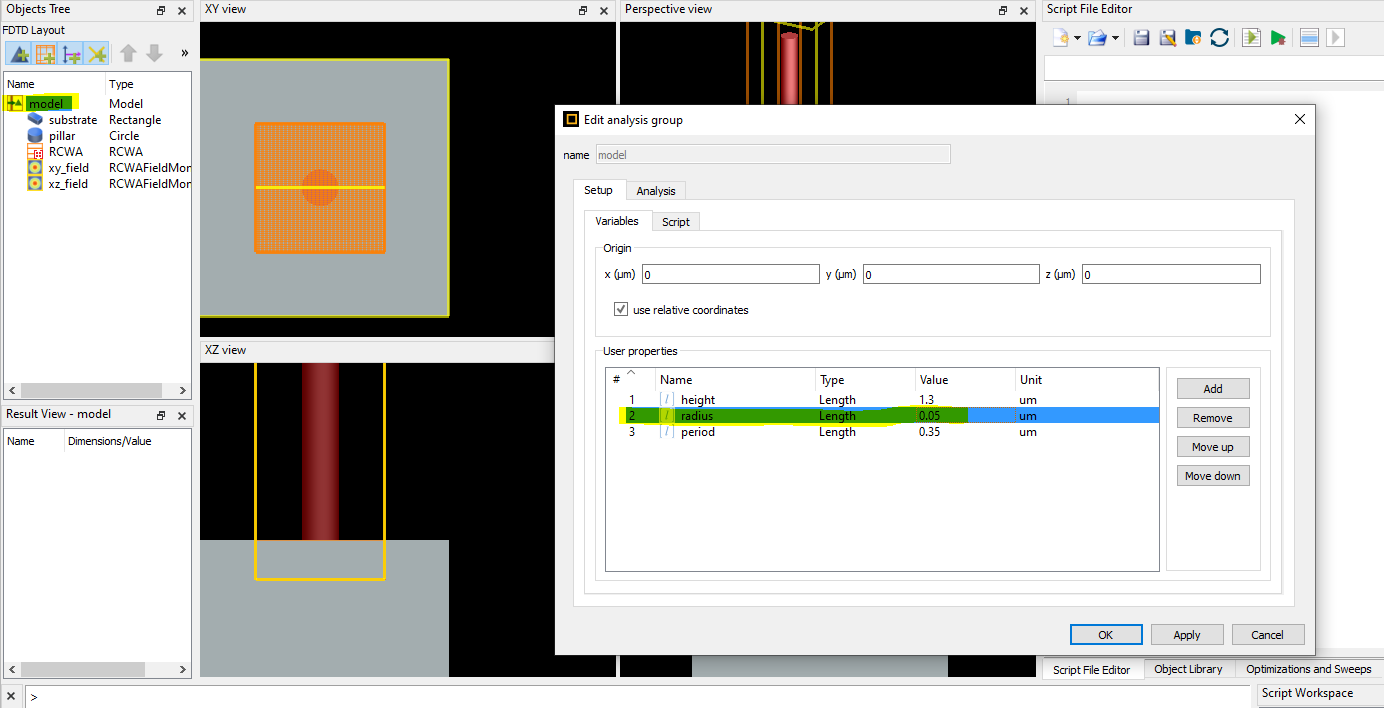Select the pillar item in Objects Tree
Screen dimensions: 1384x708
[62, 136]
